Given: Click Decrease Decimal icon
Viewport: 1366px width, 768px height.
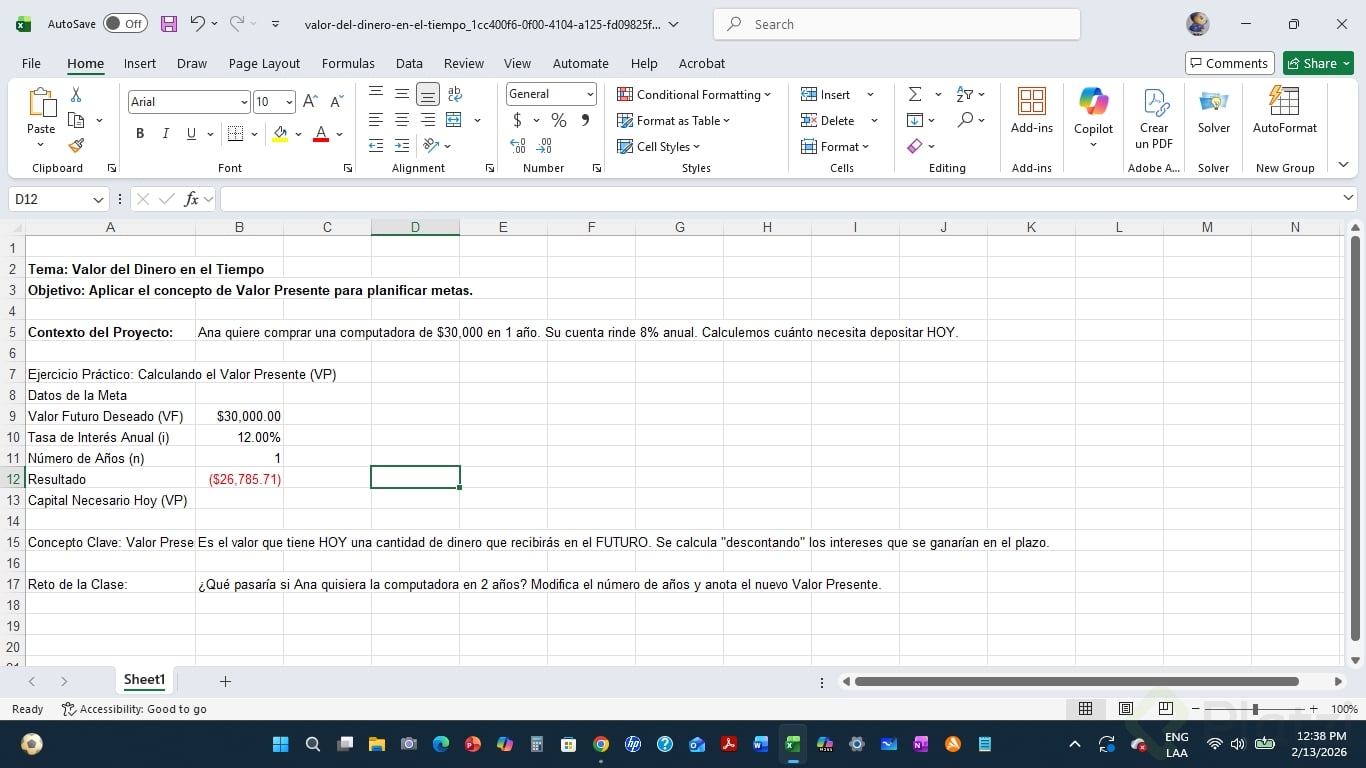Looking at the screenshot, I should click(545, 146).
